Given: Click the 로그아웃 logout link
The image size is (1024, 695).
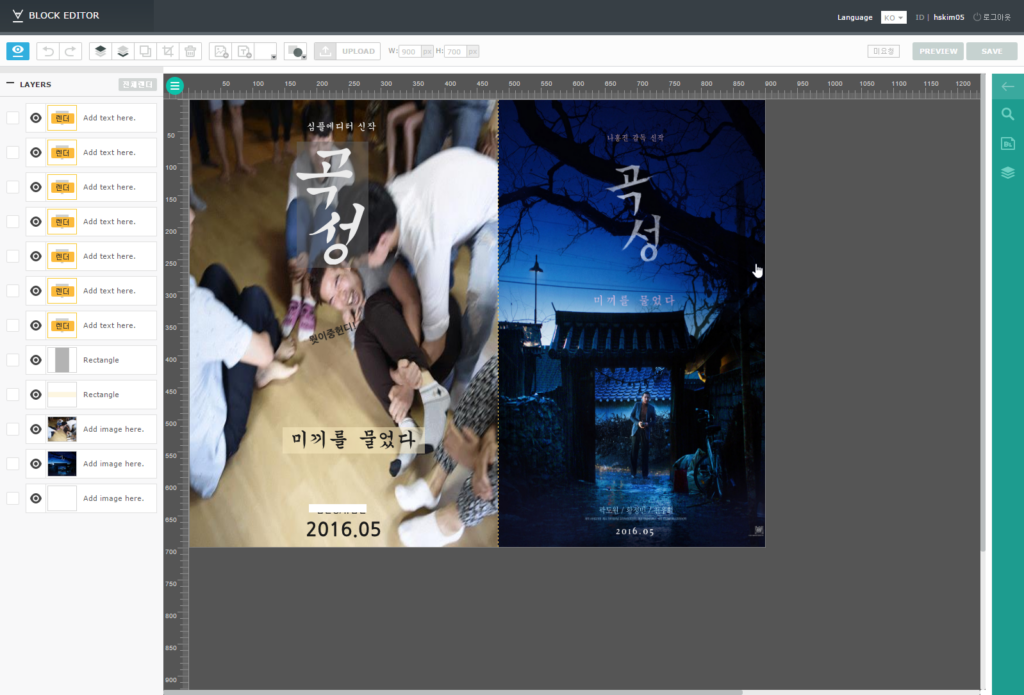Looking at the screenshot, I should pyautogui.click(x=994, y=17).
